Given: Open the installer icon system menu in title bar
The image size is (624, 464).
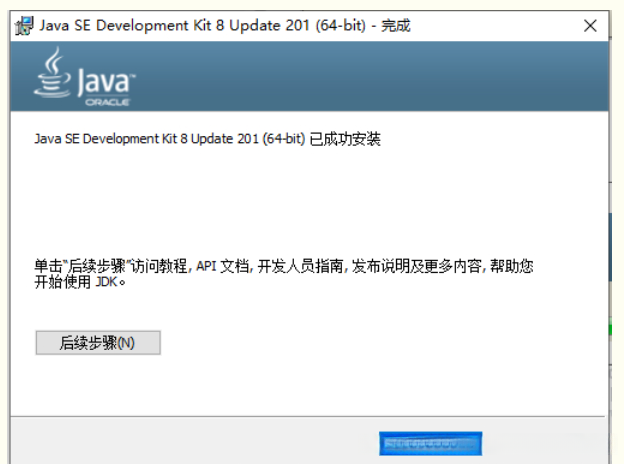Looking at the screenshot, I should pos(24,26).
